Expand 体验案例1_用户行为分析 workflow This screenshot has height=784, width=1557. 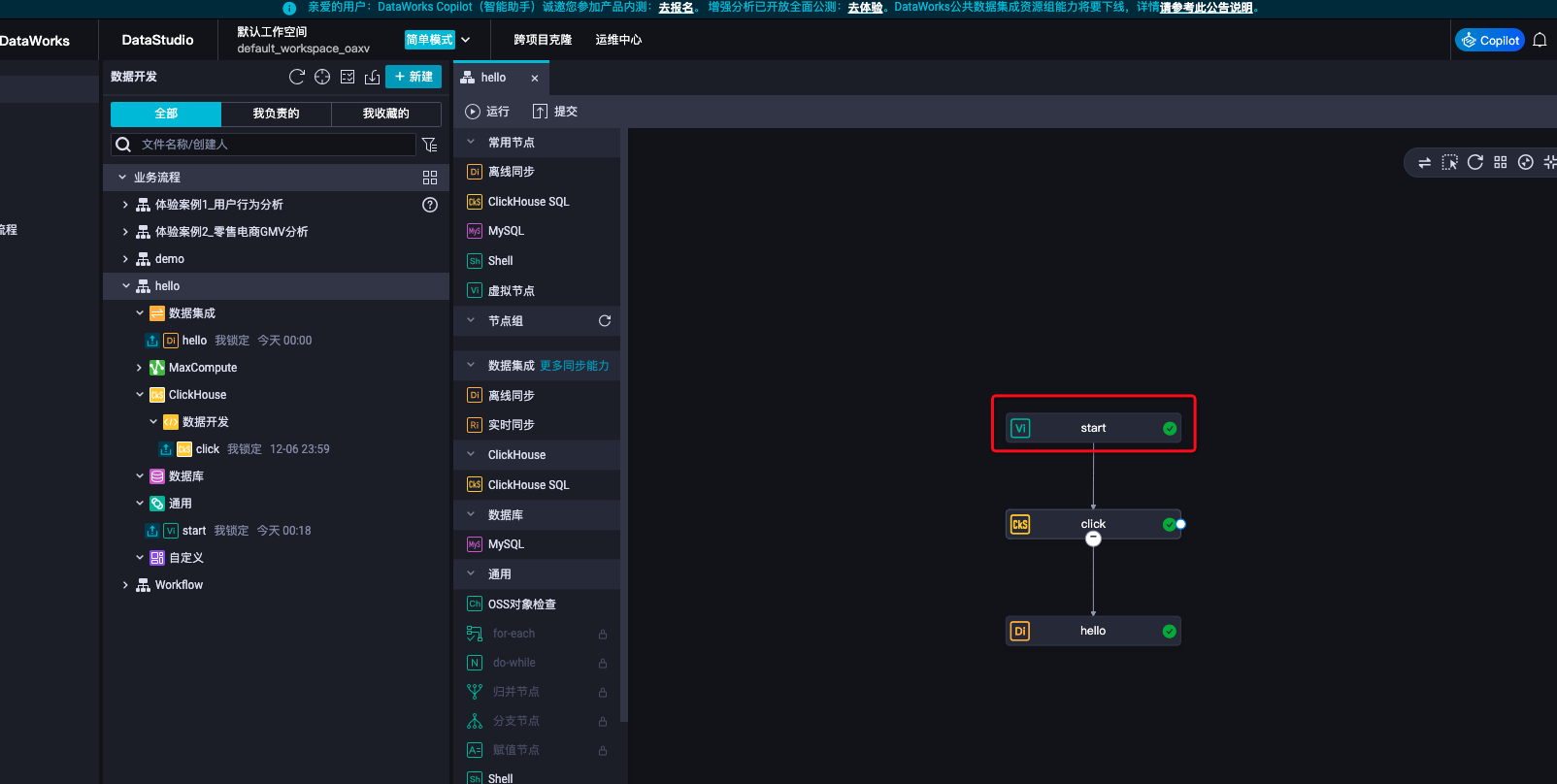125,205
